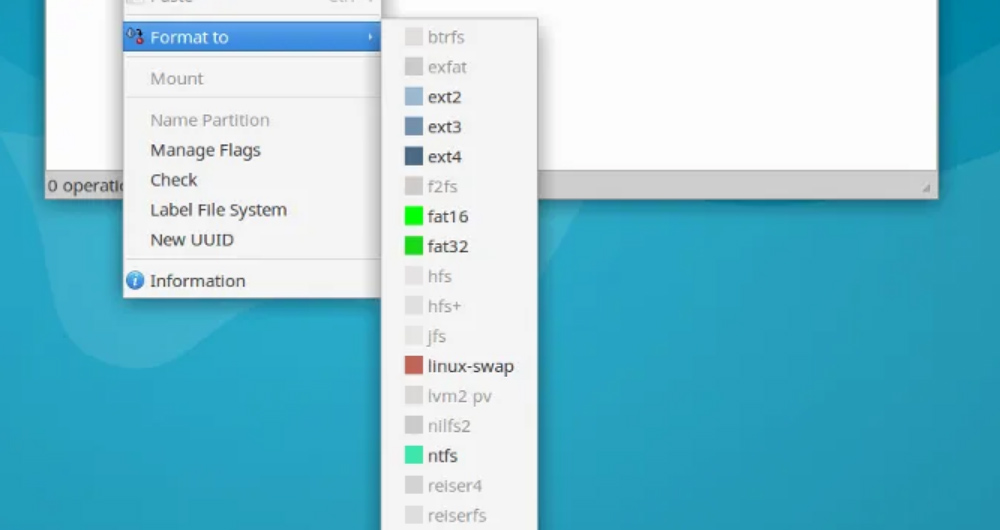Open Manage Flags from context menu
The height and width of the screenshot is (530, 1000).
(205, 150)
